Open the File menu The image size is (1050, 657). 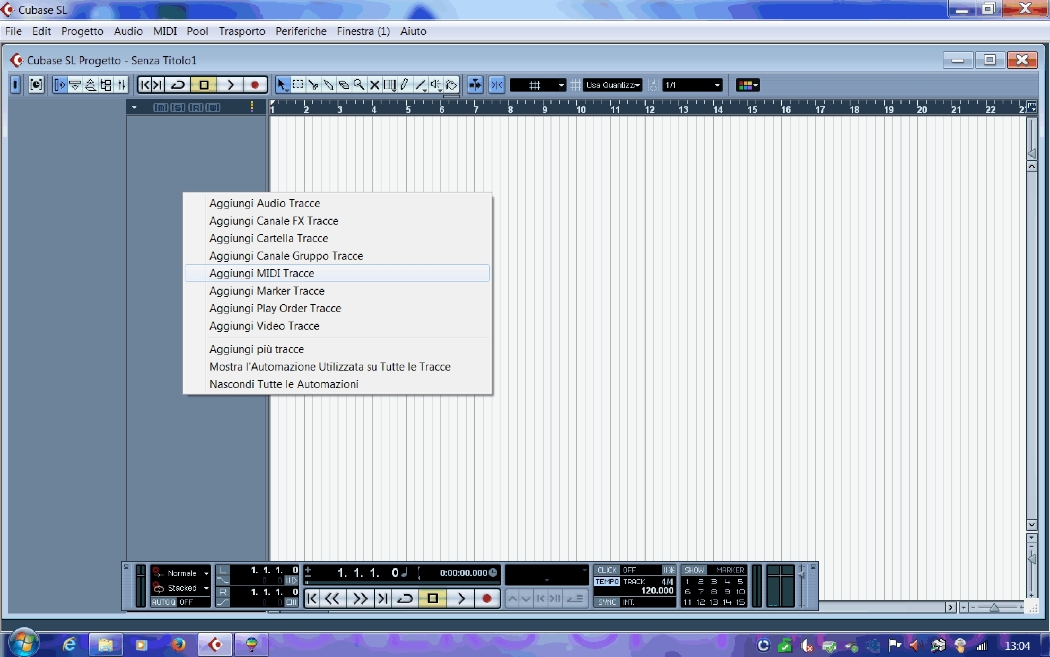(x=13, y=31)
